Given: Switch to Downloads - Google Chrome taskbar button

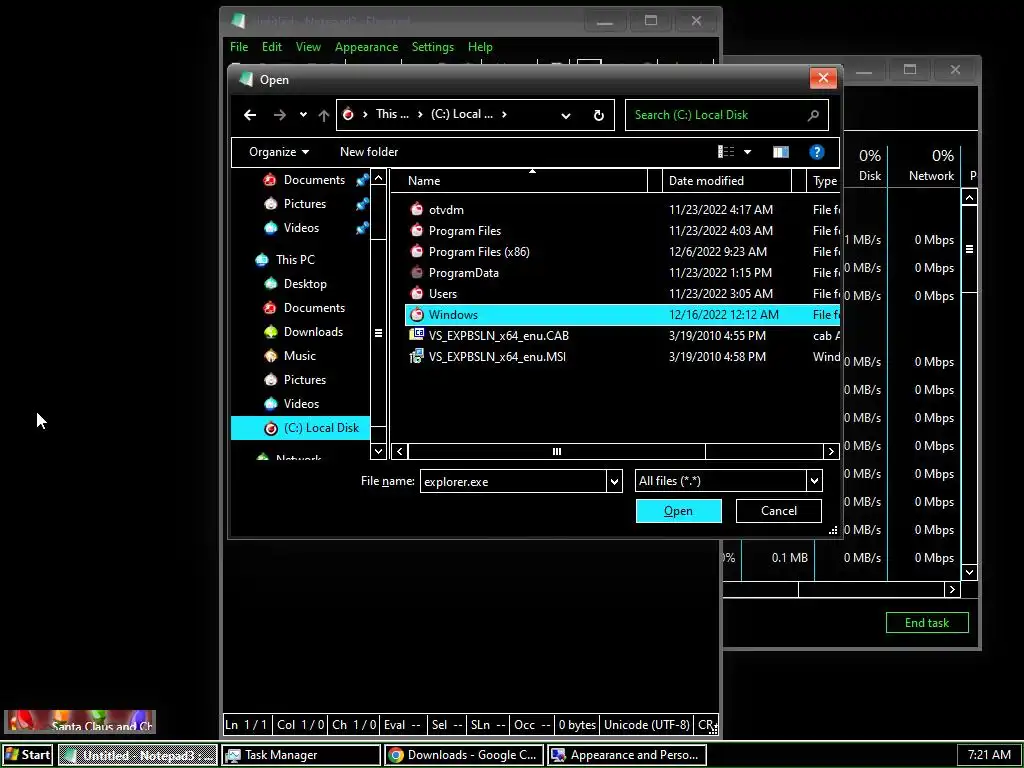Looking at the screenshot, I should pos(464,755).
